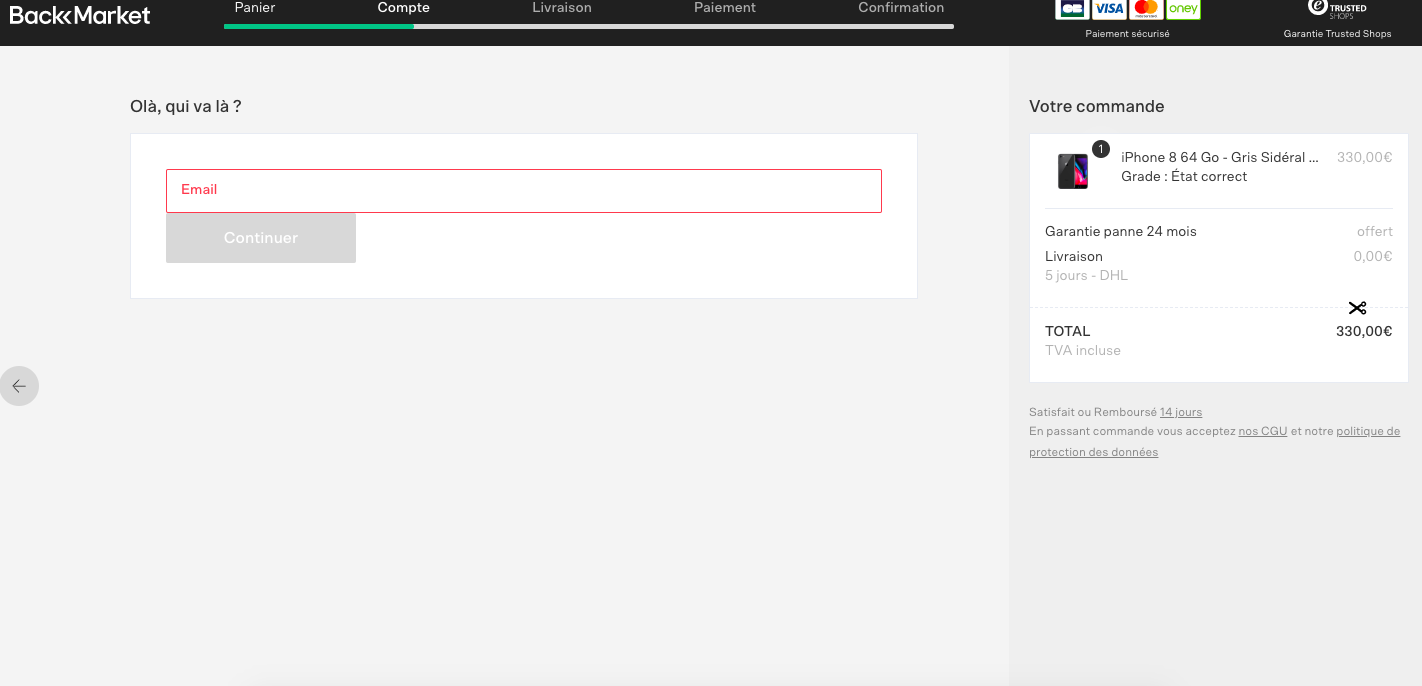The height and width of the screenshot is (686, 1422).
Task: Click the Back Market logo
Action: tap(80, 15)
